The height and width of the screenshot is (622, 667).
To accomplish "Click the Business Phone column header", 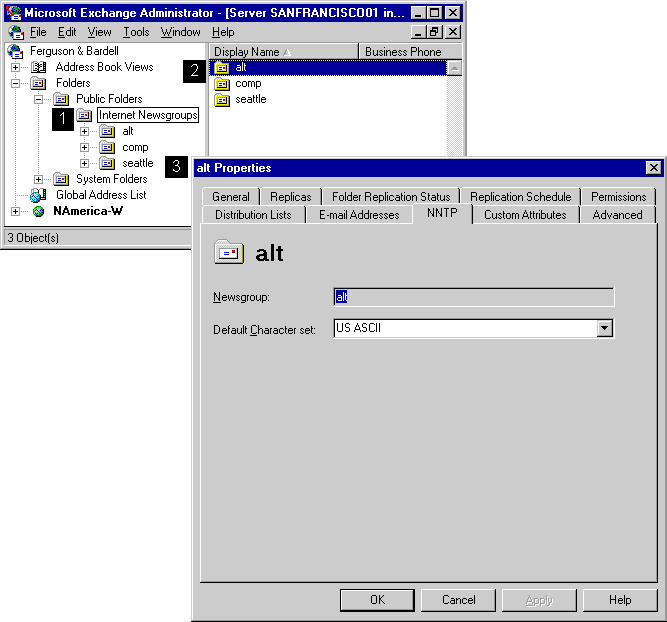I will pyautogui.click(x=410, y=51).
